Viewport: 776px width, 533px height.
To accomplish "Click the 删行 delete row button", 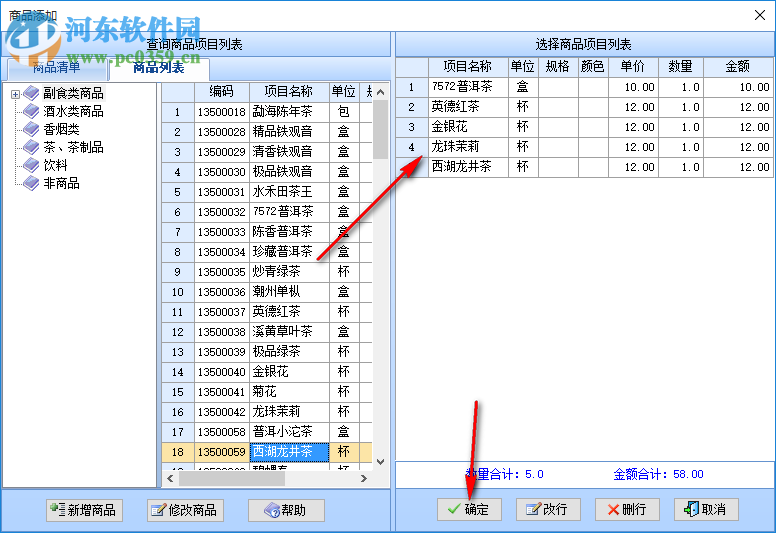I will [628, 509].
